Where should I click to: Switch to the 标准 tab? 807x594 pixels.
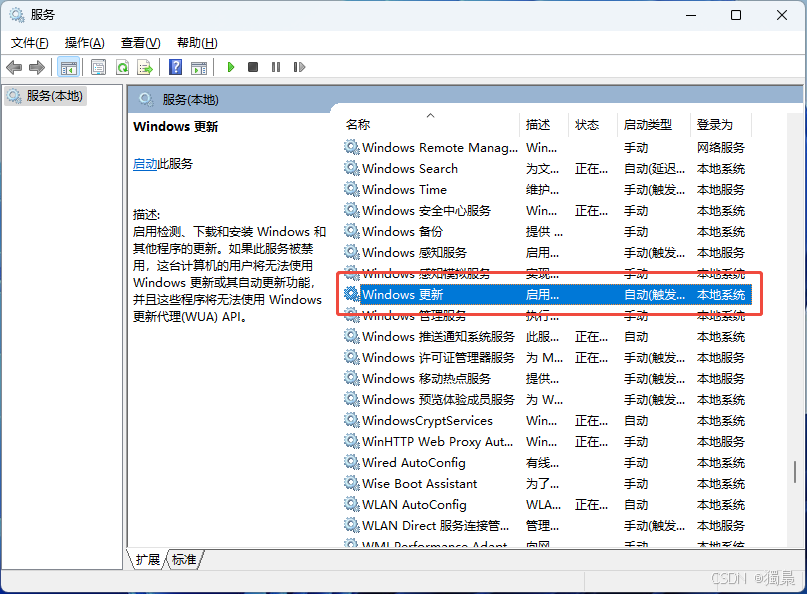184,560
